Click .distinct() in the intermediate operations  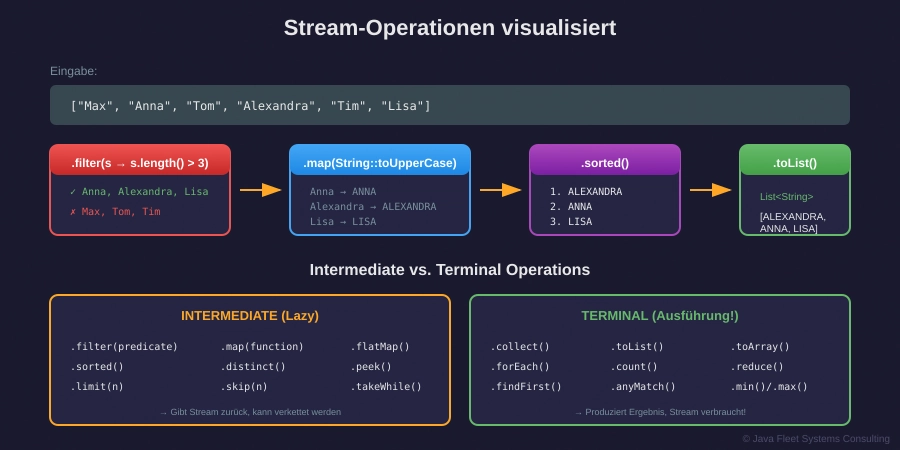(x=253, y=367)
